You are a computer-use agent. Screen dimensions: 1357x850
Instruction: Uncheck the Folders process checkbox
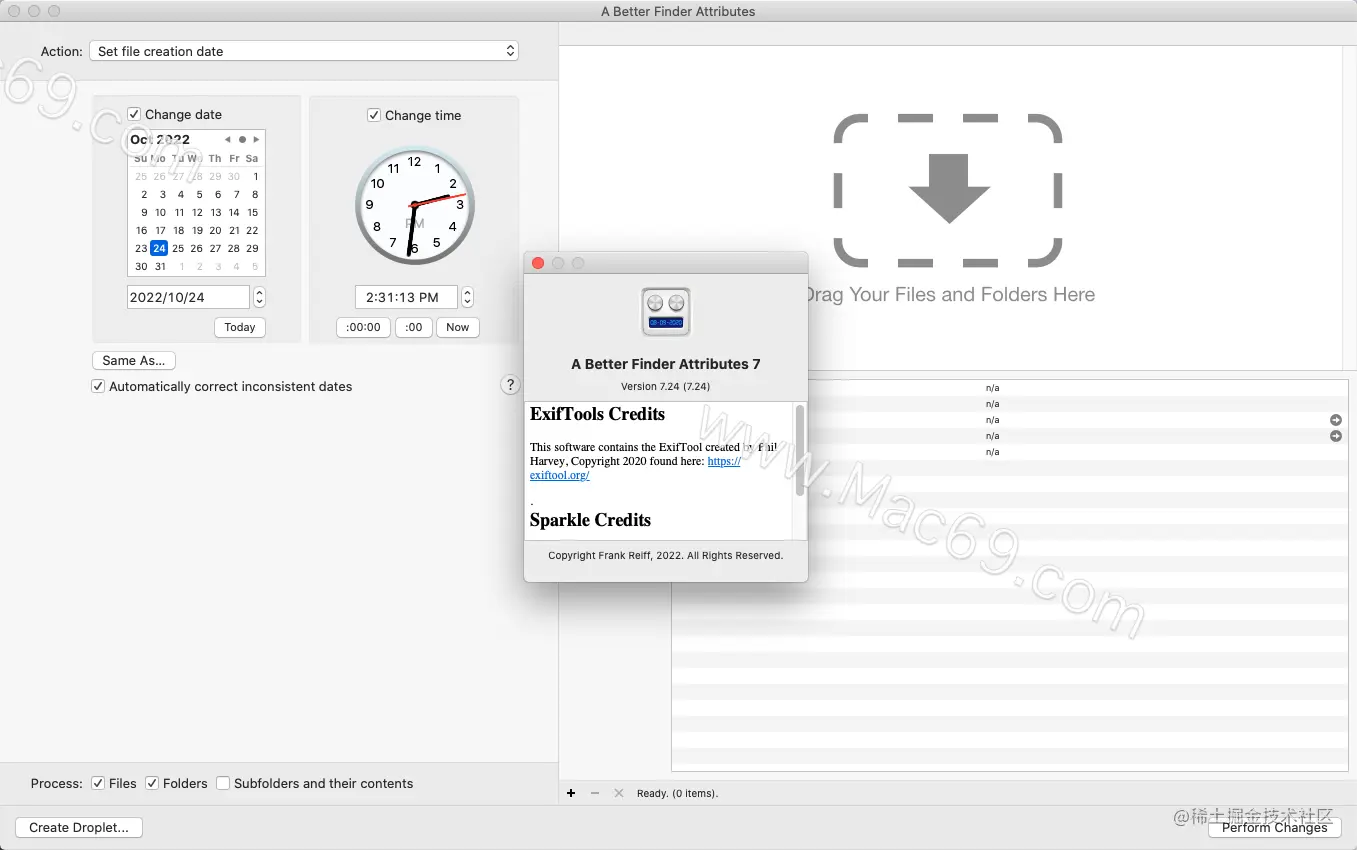[152, 783]
